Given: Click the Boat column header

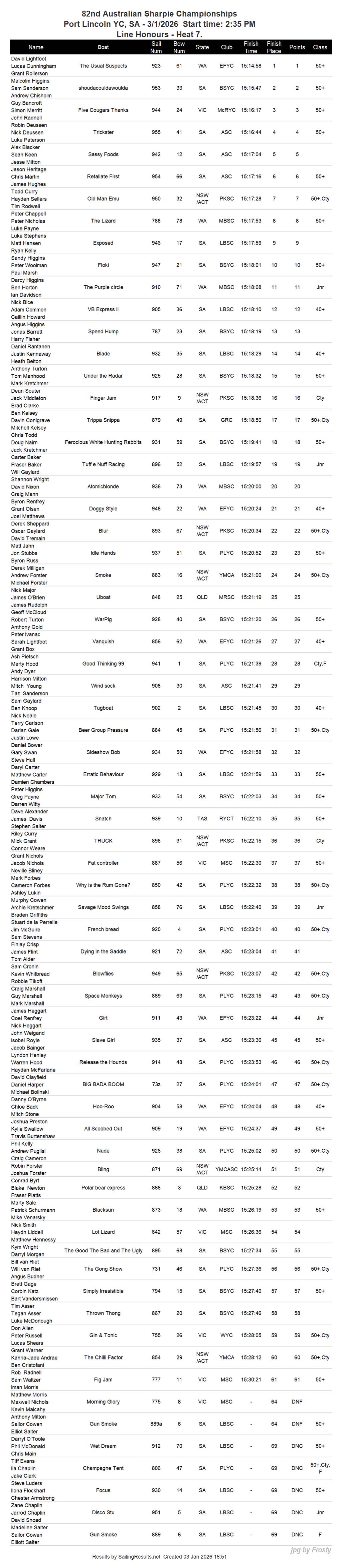Looking at the screenshot, I should [x=104, y=47].
